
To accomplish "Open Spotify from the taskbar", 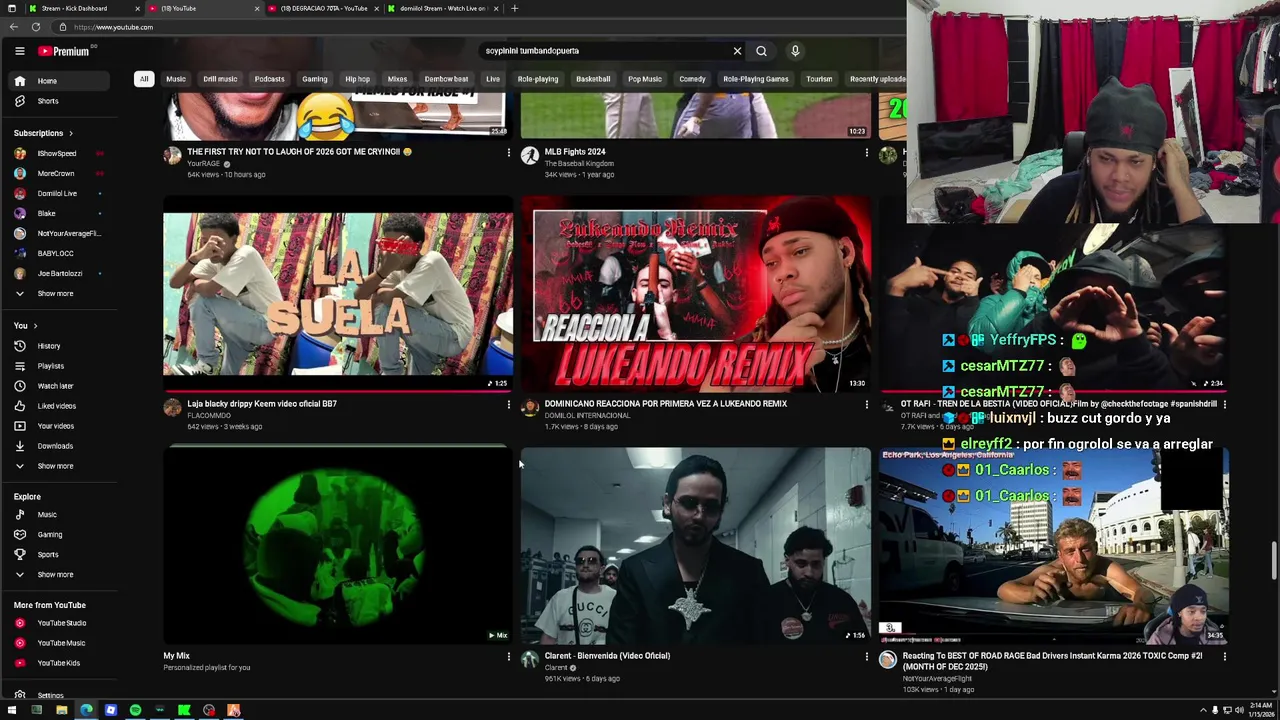I will tap(135, 710).
